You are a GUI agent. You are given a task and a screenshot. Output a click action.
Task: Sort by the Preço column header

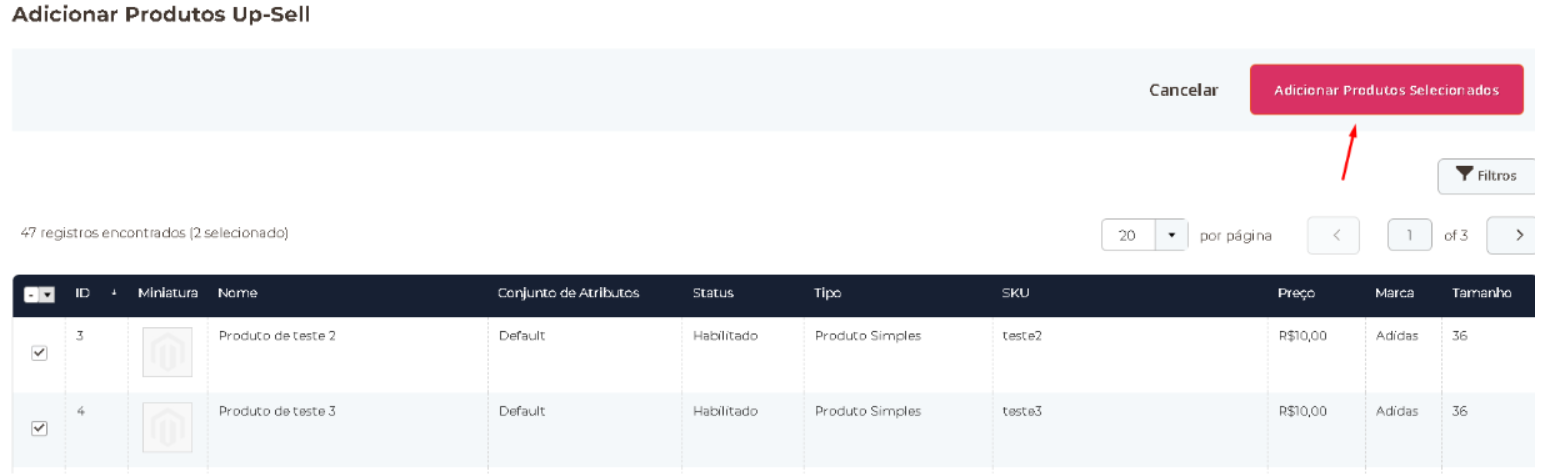(1296, 294)
